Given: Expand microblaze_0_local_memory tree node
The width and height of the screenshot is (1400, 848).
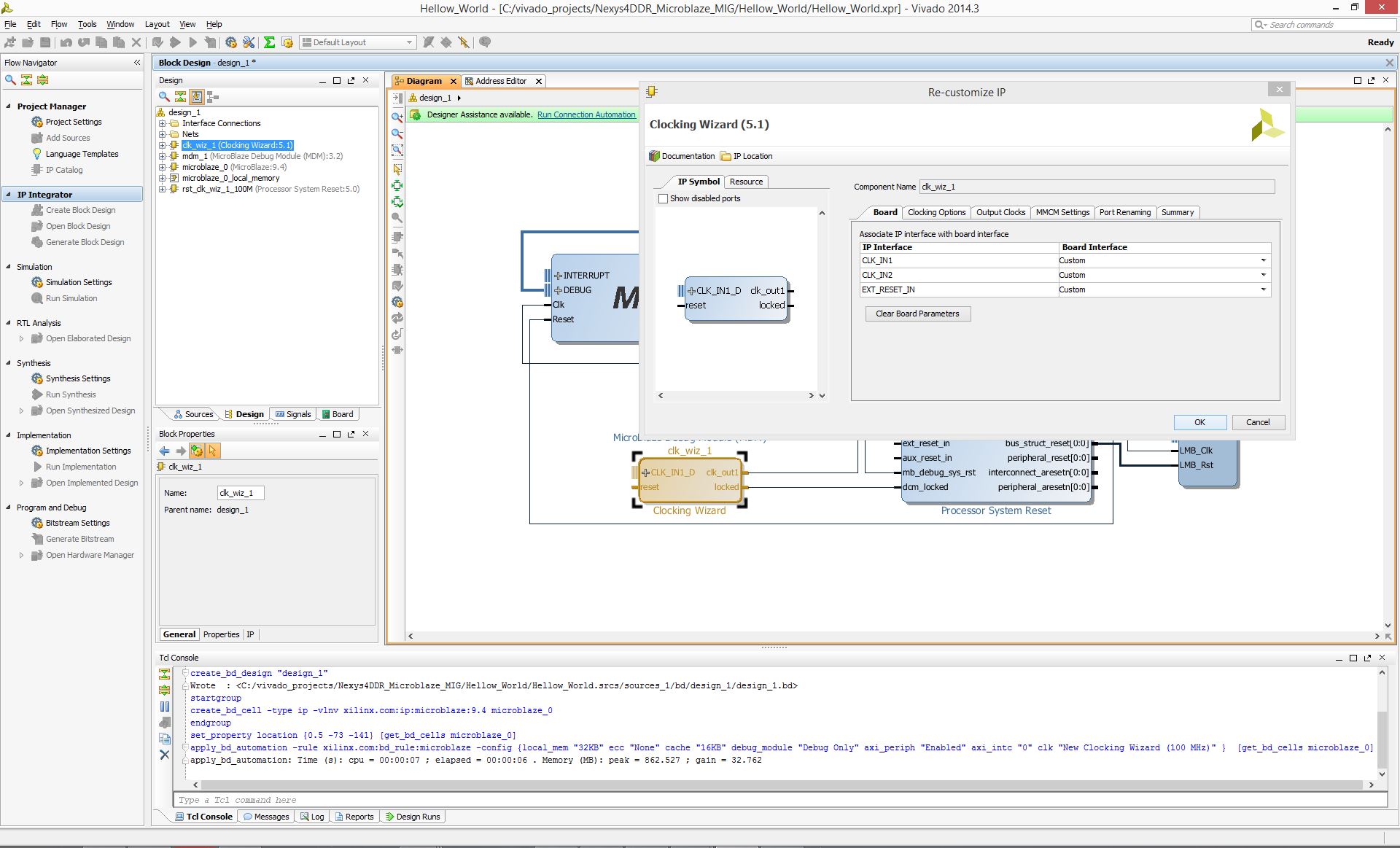Looking at the screenshot, I should (162, 178).
